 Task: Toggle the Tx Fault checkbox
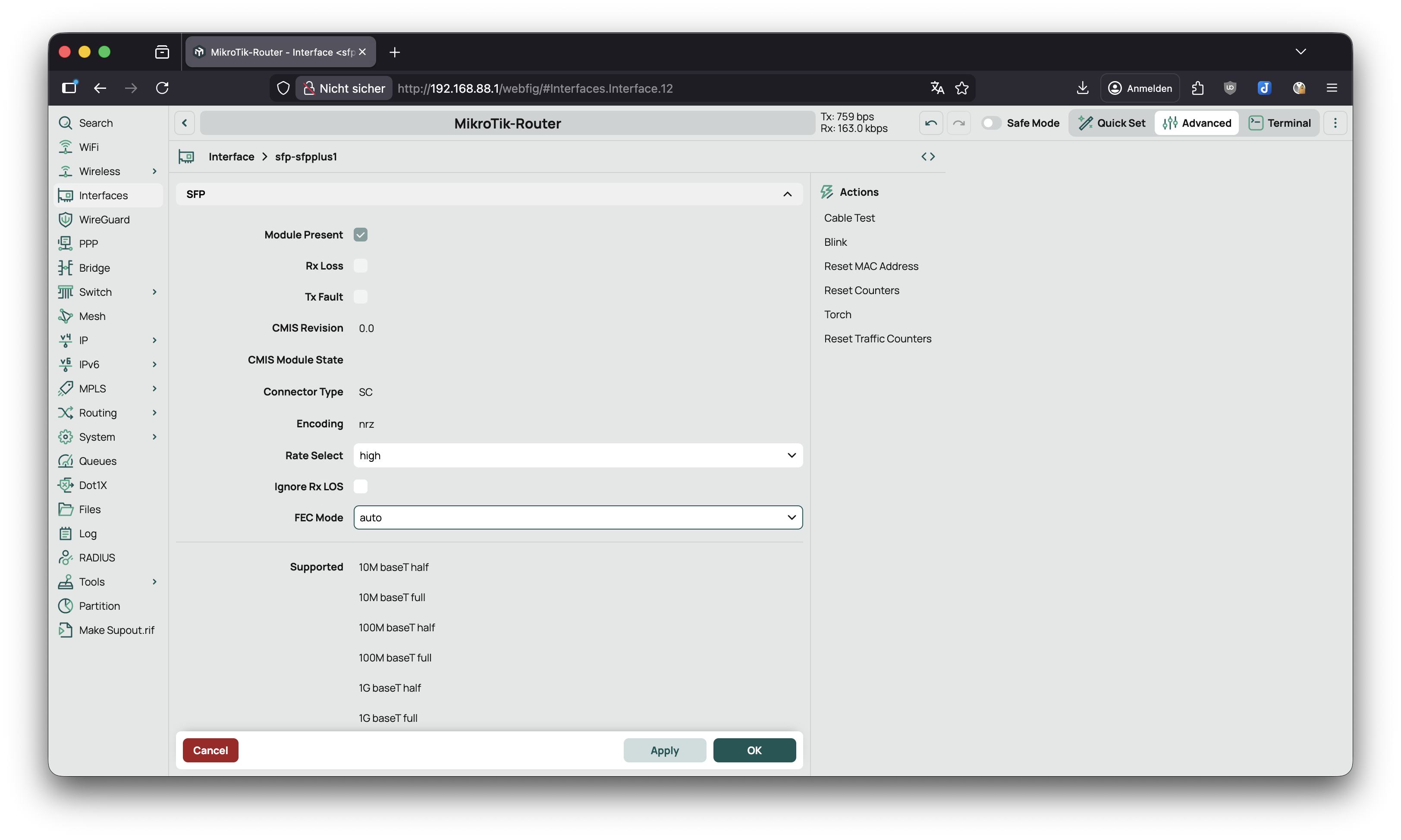[x=360, y=297]
